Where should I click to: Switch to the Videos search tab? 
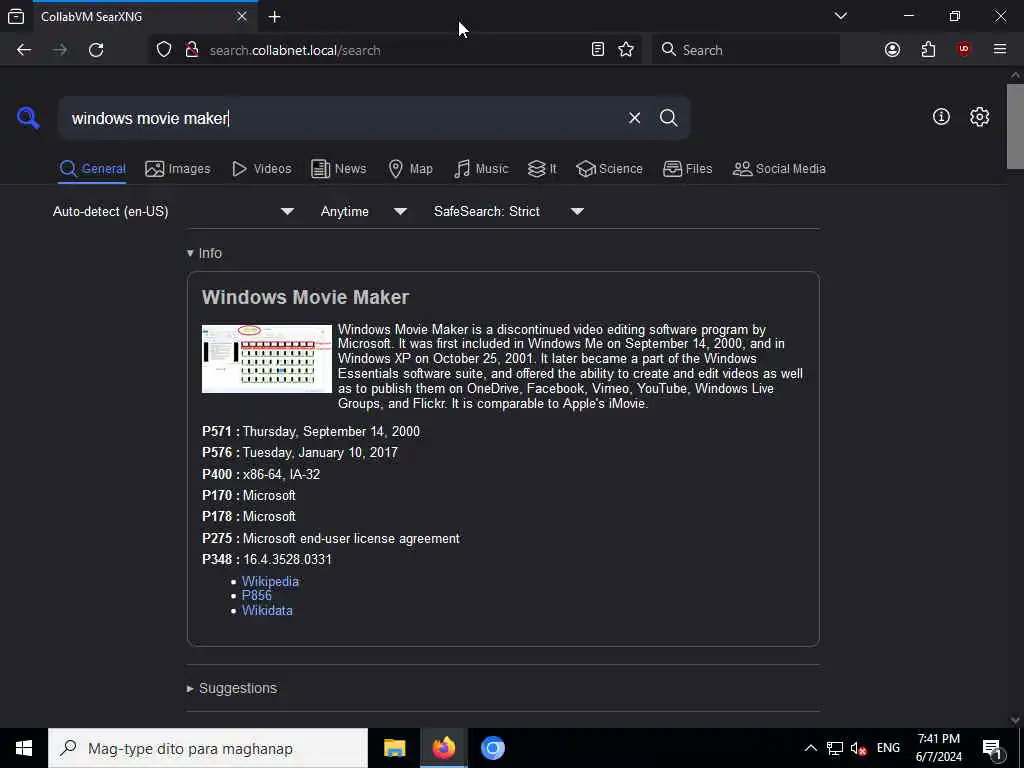point(261,168)
